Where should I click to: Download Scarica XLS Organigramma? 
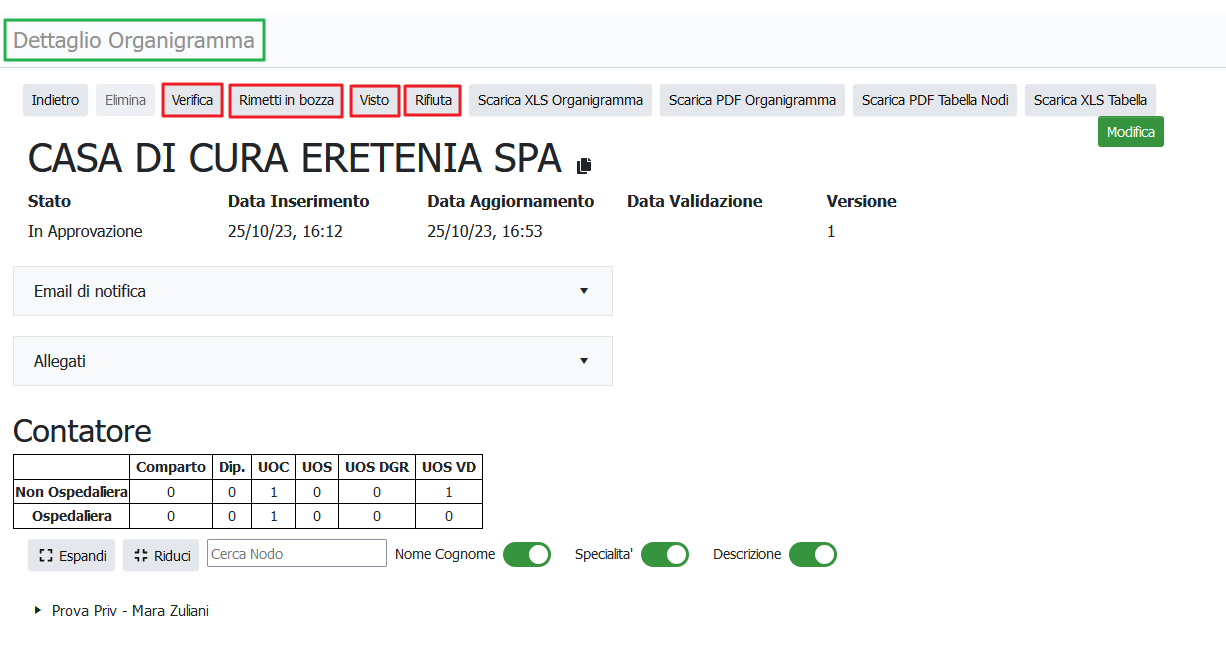[560, 100]
